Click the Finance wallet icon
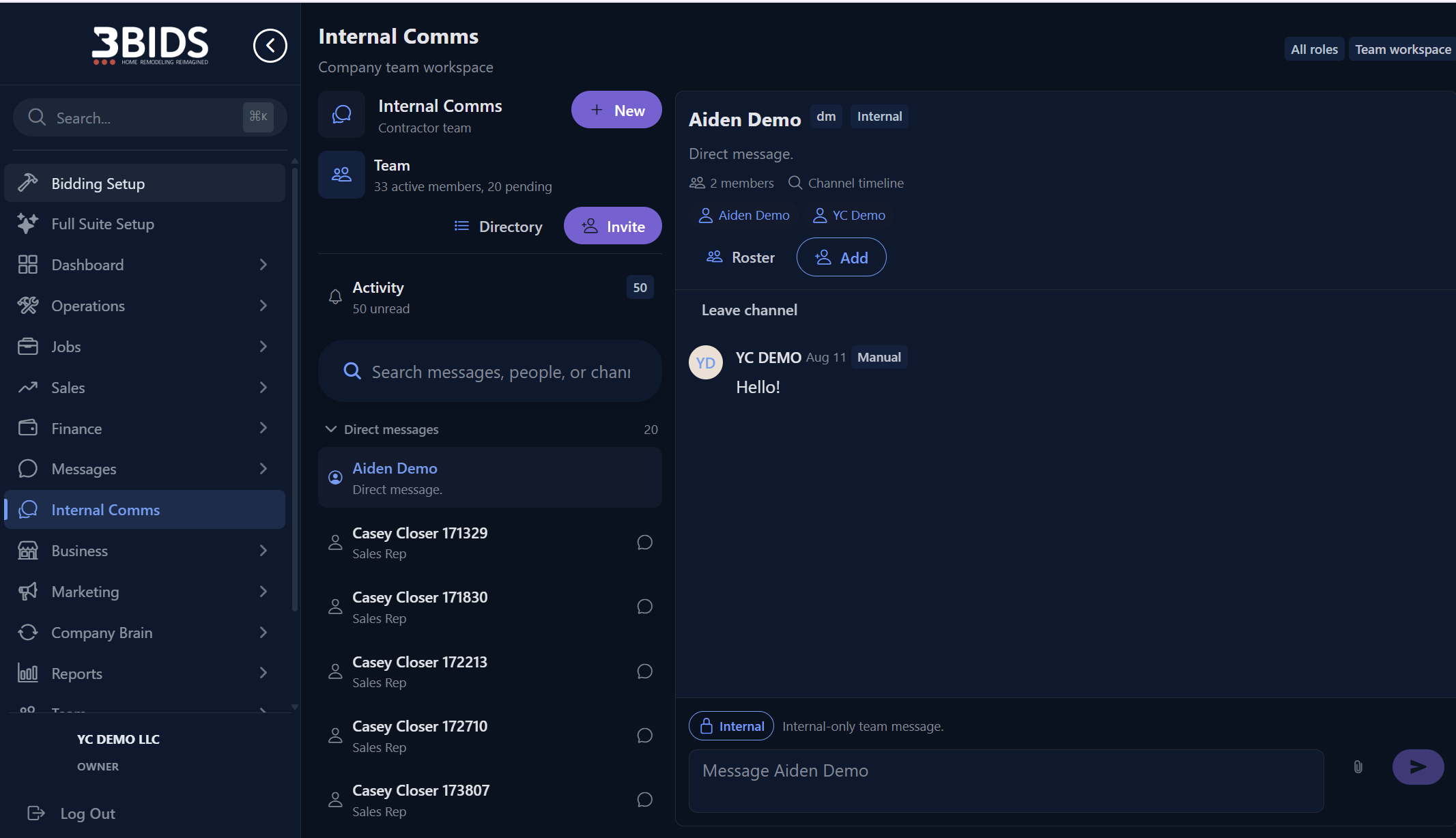 pyautogui.click(x=28, y=428)
